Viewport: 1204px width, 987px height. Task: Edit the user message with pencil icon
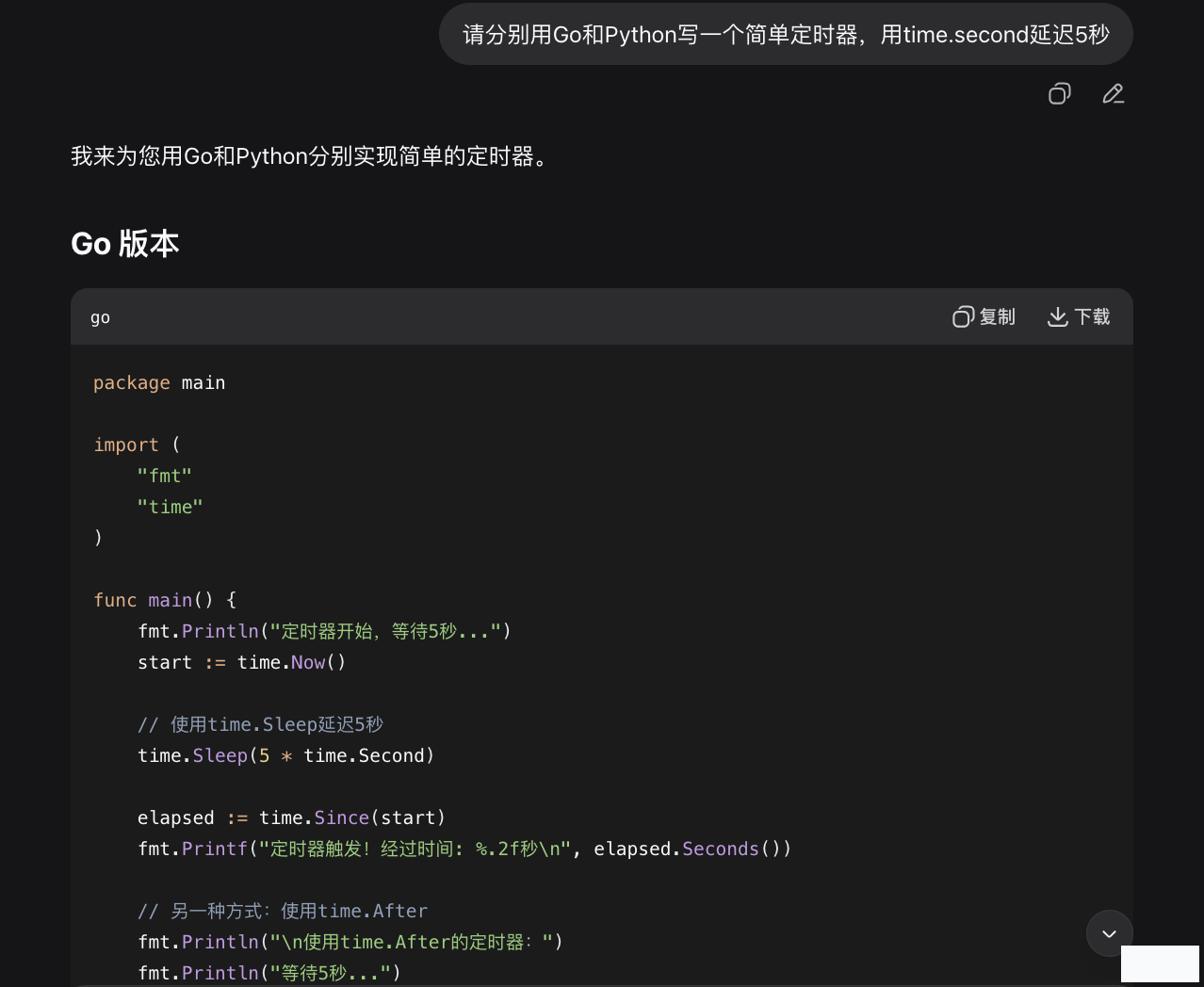click(x=1114, y=93)
